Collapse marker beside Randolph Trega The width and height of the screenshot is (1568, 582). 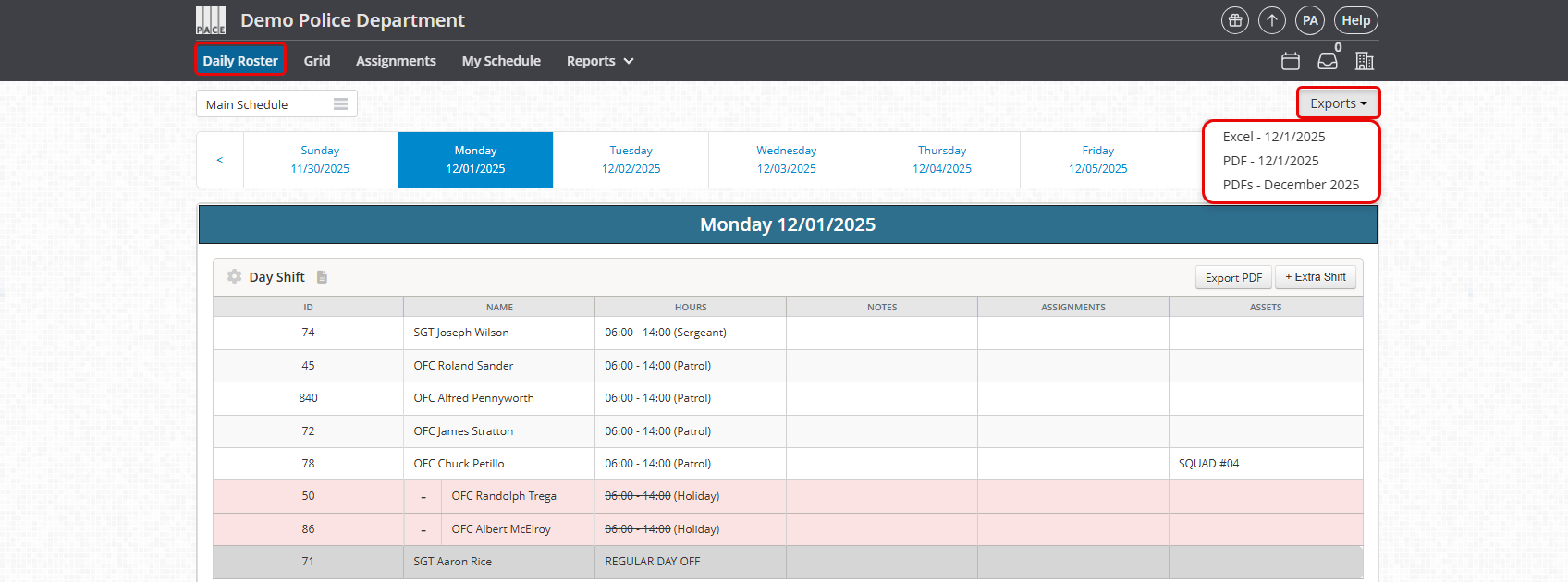coord(423,497)
